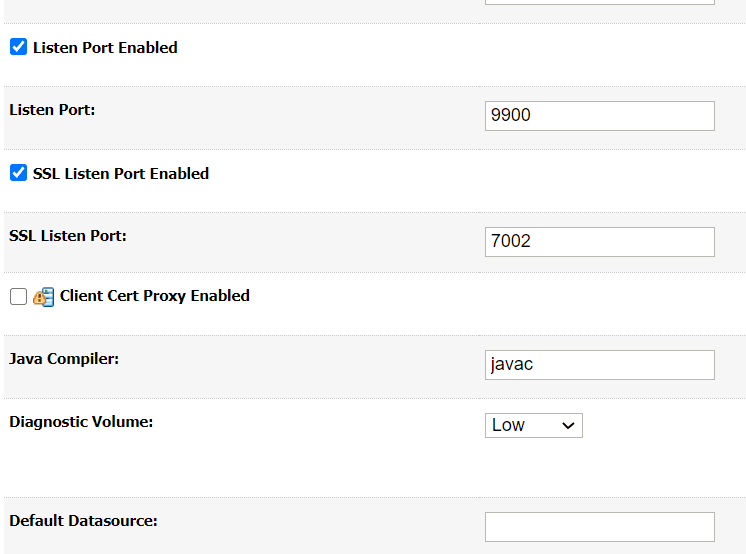Focus the Java Compiler text field
Viewport: 746px width, 554px height.
(599, 365)
